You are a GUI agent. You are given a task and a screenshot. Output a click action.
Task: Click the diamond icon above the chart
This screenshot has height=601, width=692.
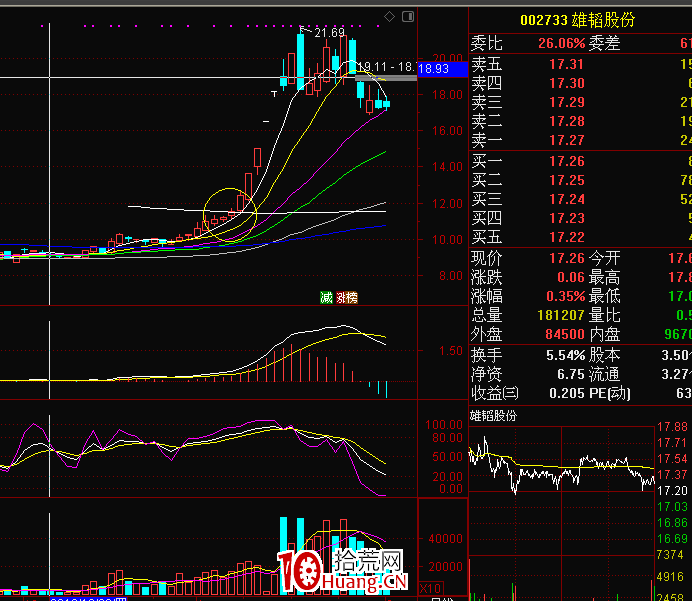pos(389,16)
